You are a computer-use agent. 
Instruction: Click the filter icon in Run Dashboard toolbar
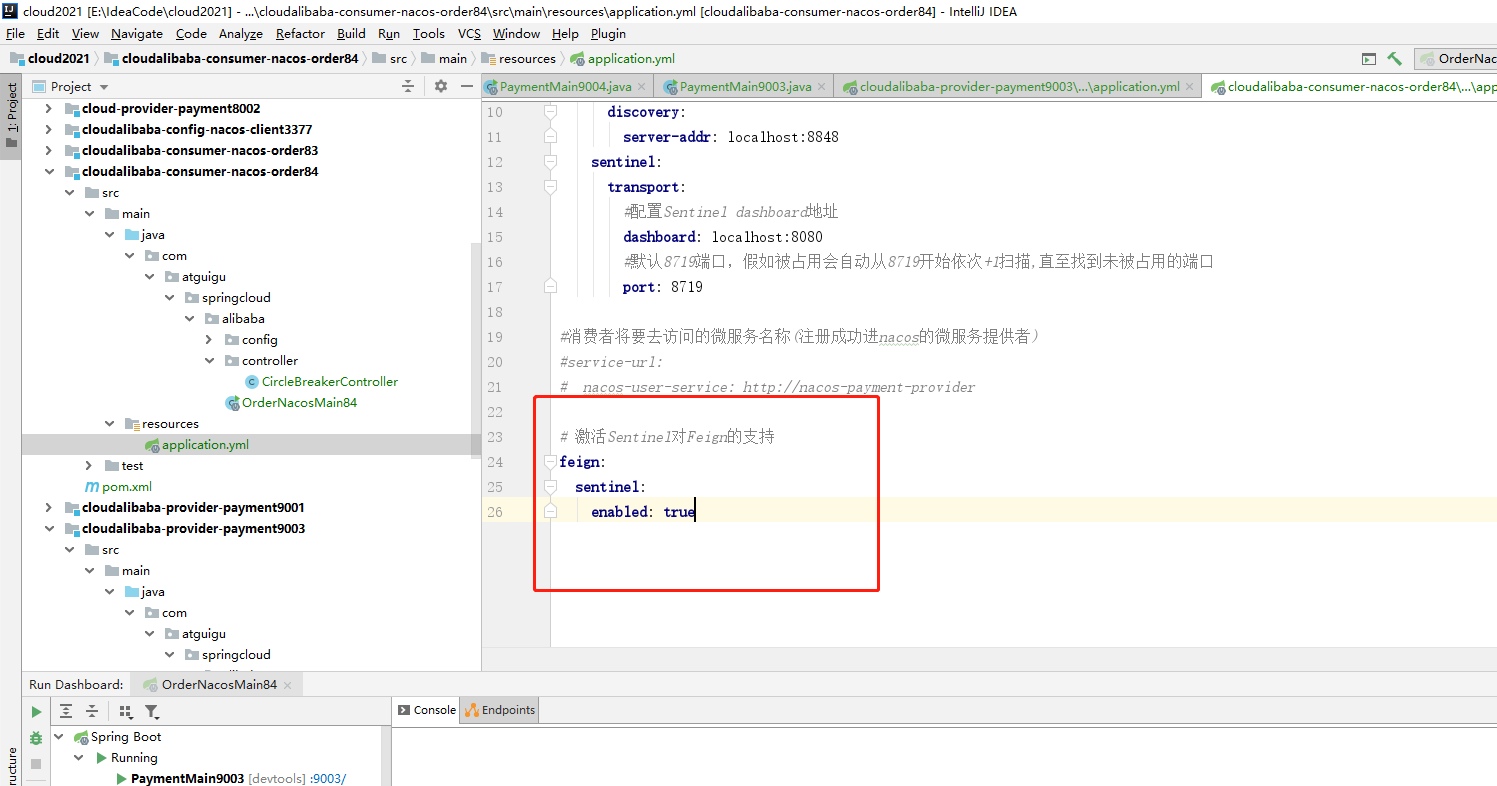tap(152, 711)
